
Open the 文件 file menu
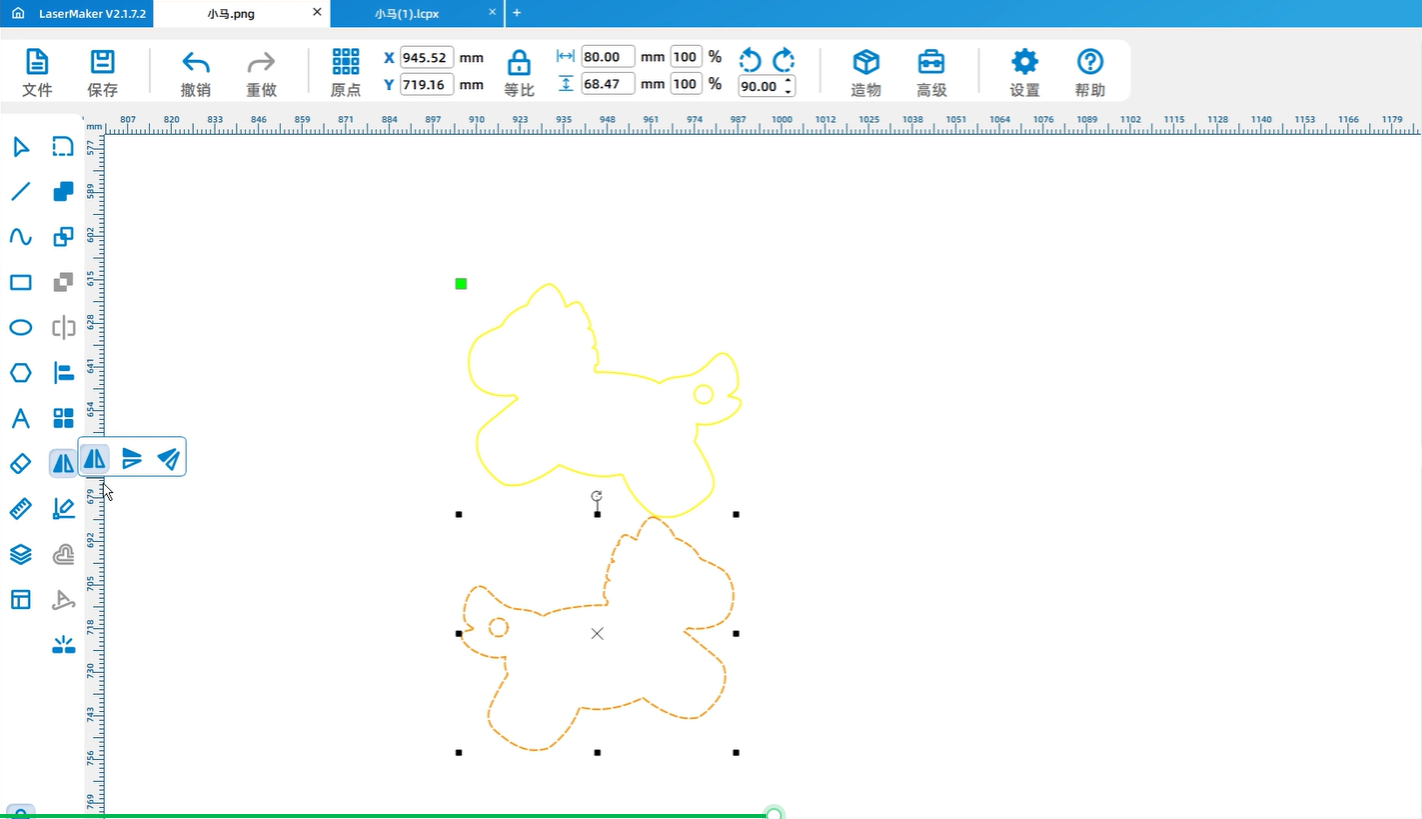coord(37,73)
